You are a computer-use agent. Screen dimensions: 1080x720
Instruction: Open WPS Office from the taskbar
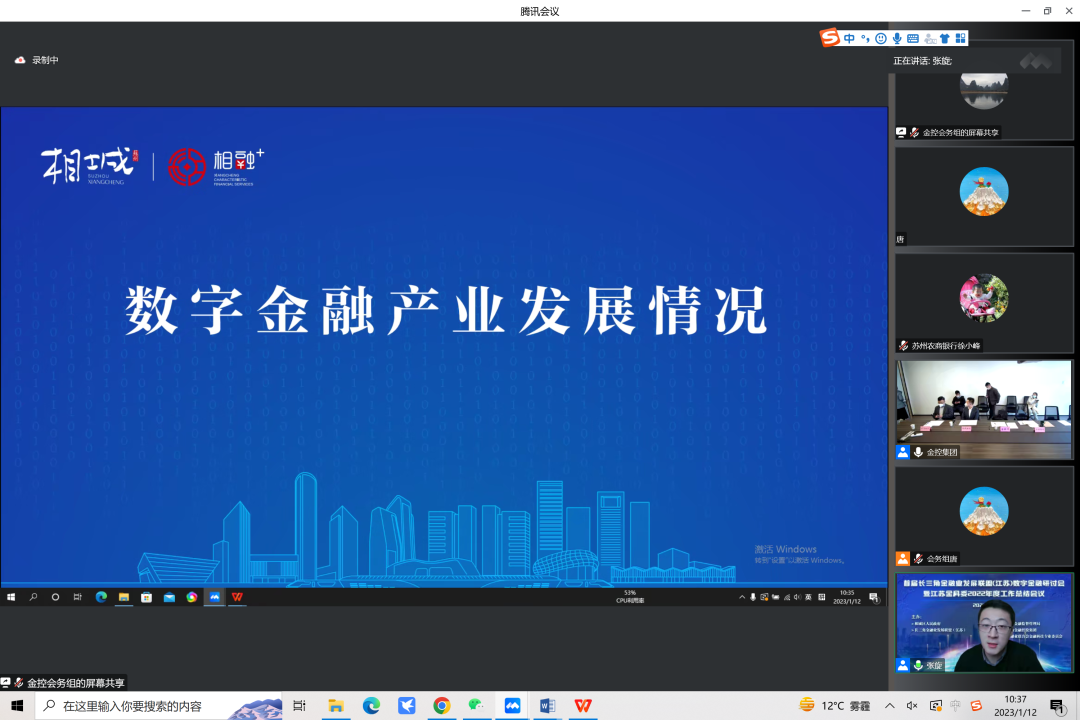pyautogui.click(x=583, y=706)
